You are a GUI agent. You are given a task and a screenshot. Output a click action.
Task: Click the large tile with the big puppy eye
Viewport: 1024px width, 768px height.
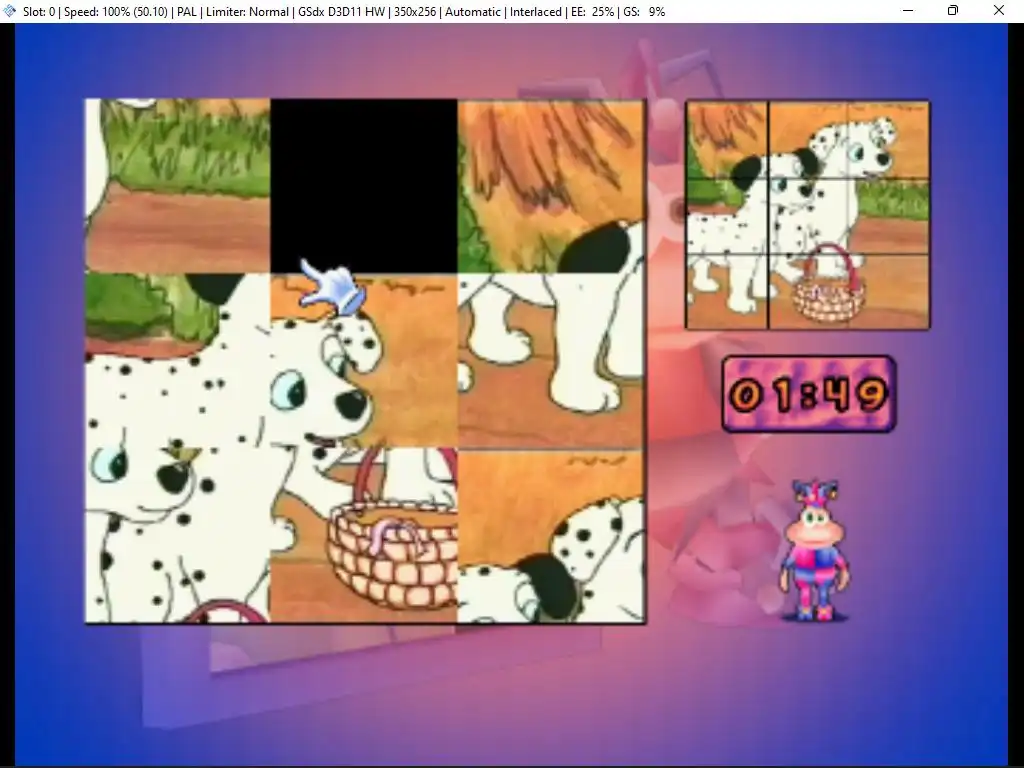point(178,536)
